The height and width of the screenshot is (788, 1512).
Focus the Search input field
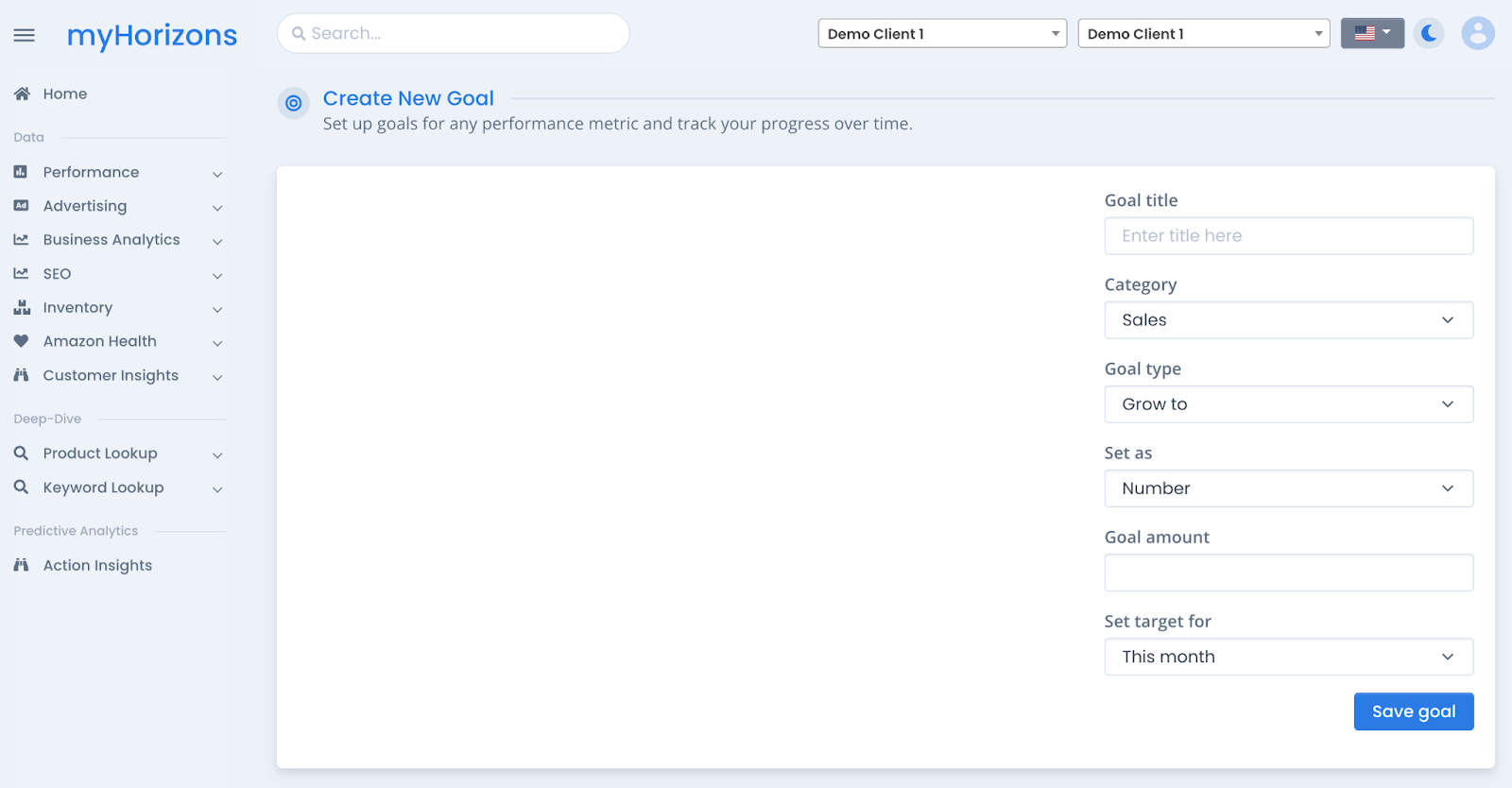[x=454, y=34]
